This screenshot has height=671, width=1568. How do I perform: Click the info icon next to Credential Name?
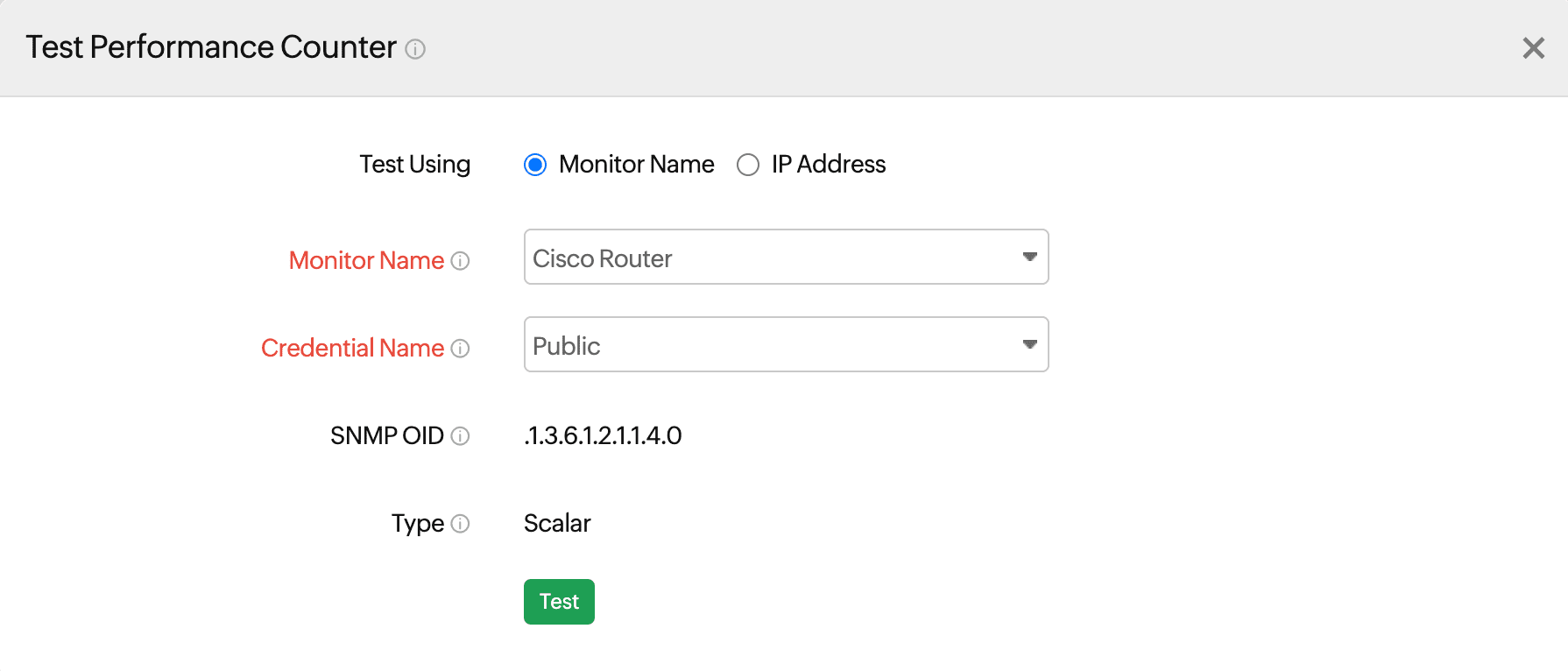(460, 349)
